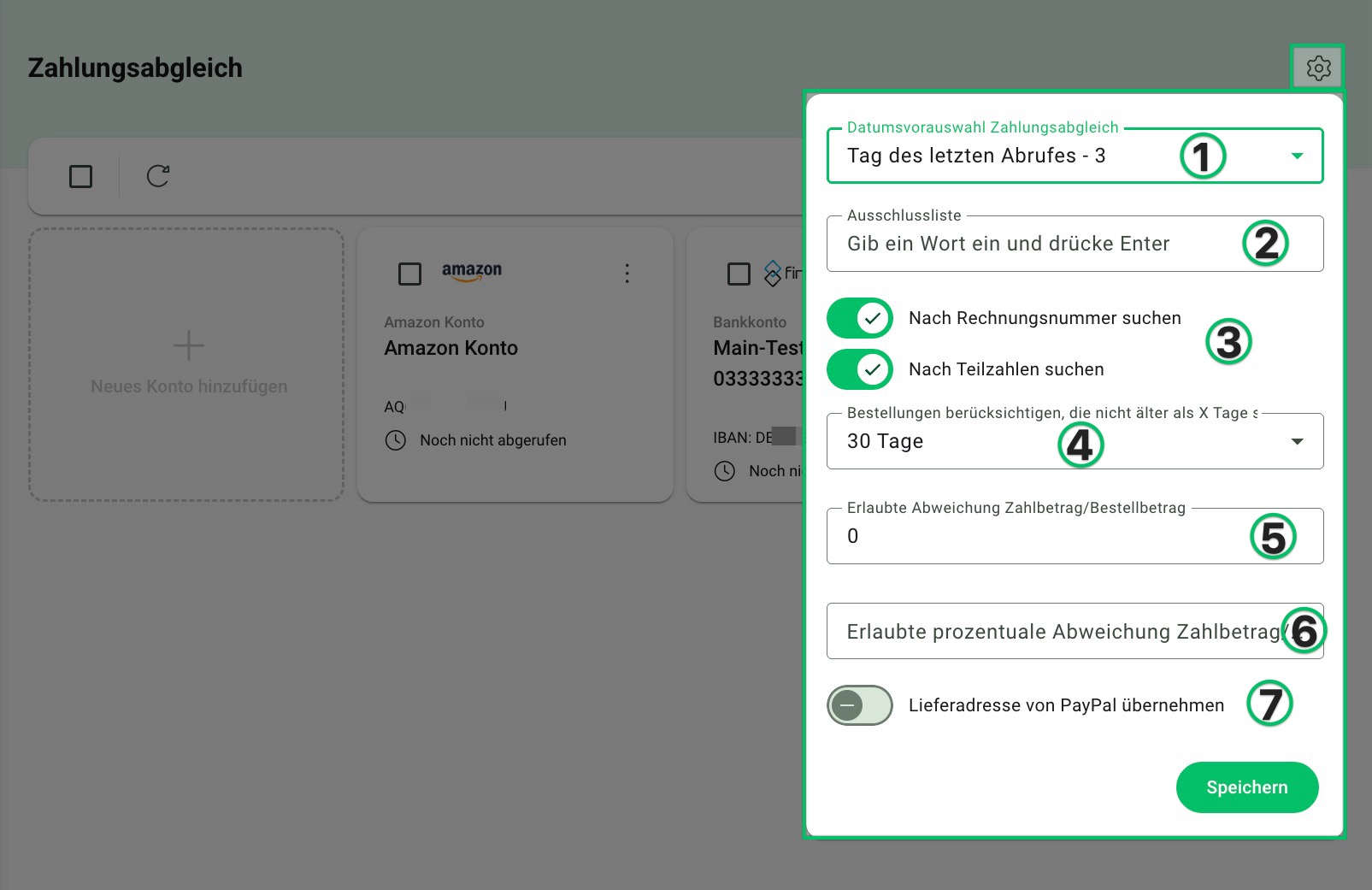Select the Amazon Konto checkbox
Screen dimensions: 1372x890
click(x=409, y=274)
